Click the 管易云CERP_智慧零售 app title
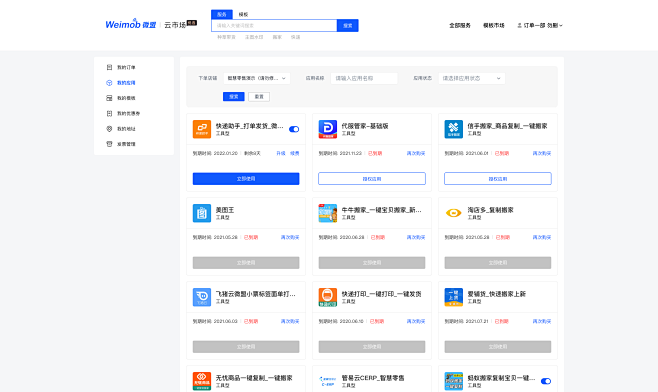The width and height of the screenshot is (658, 392). (373, 378)
